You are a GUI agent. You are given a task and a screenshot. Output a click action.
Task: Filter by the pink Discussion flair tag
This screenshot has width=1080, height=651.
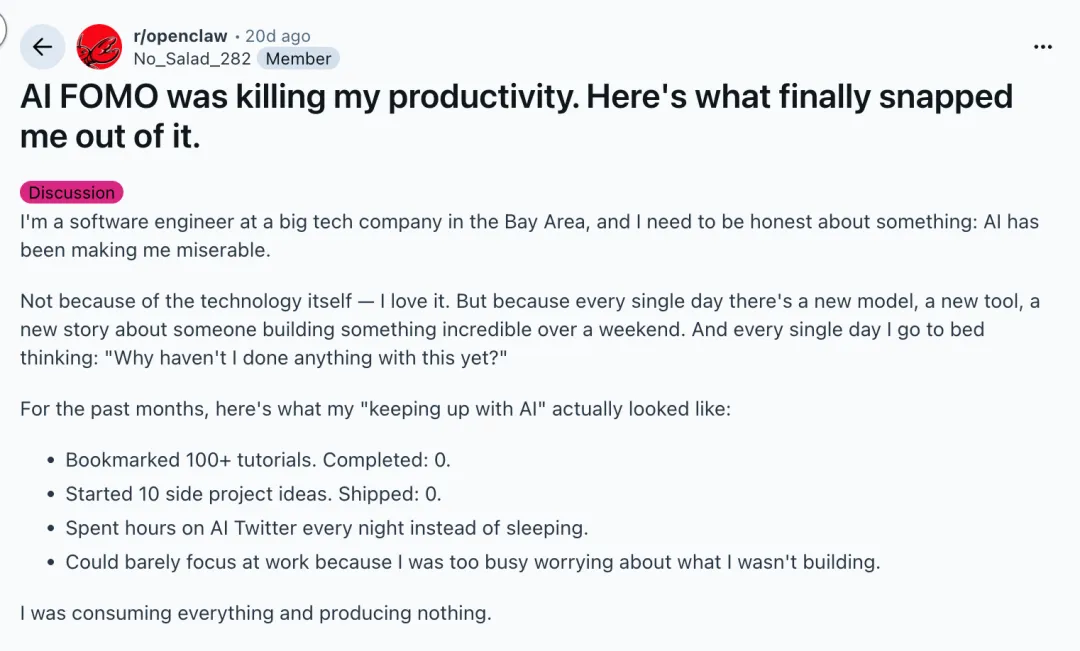pos(71,193)
